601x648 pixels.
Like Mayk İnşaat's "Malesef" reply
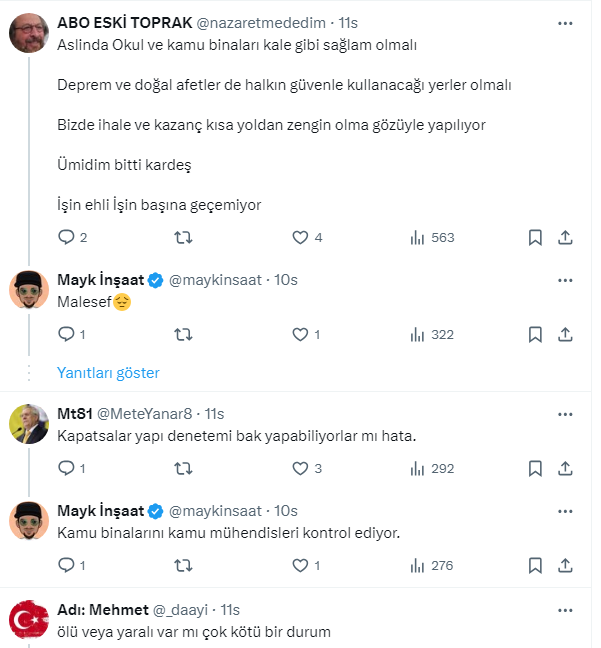coord(300,334)
